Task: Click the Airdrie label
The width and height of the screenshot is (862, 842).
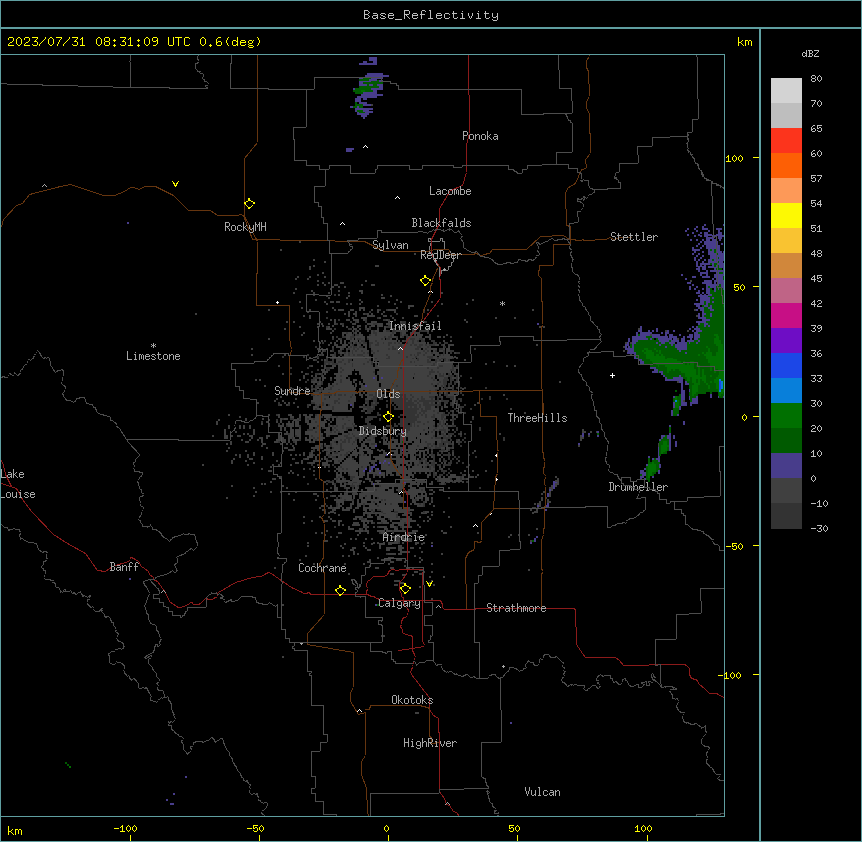Action: (404, 537)
